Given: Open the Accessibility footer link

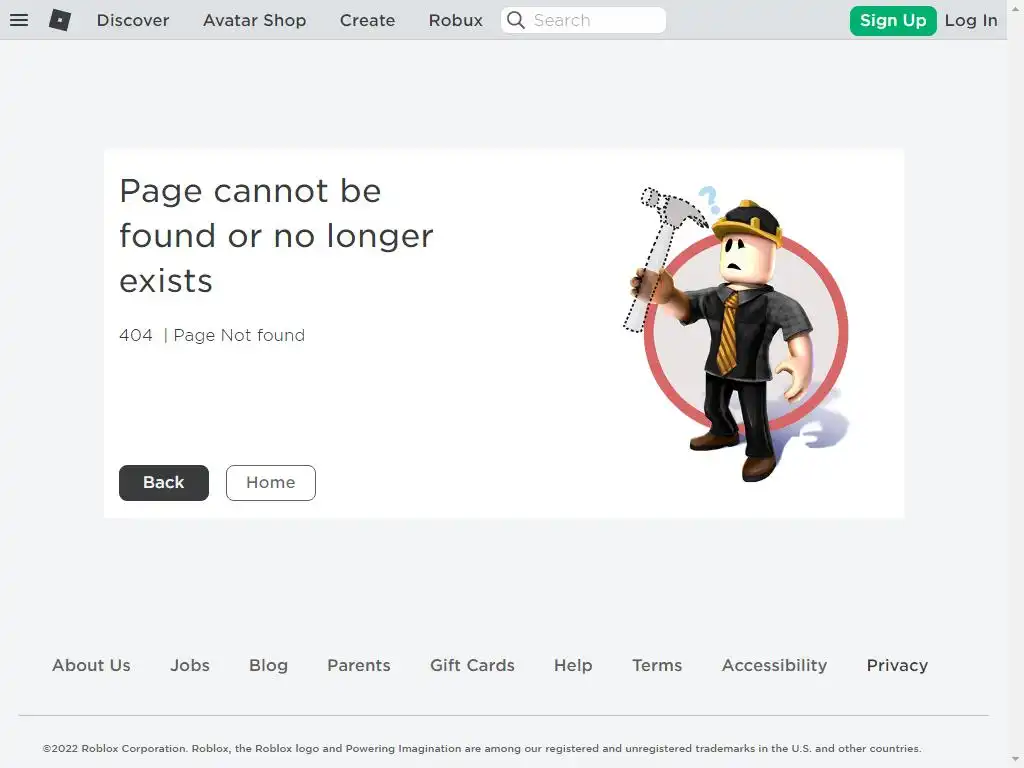Looking at the screenshot, I should (x=775, y=665).
